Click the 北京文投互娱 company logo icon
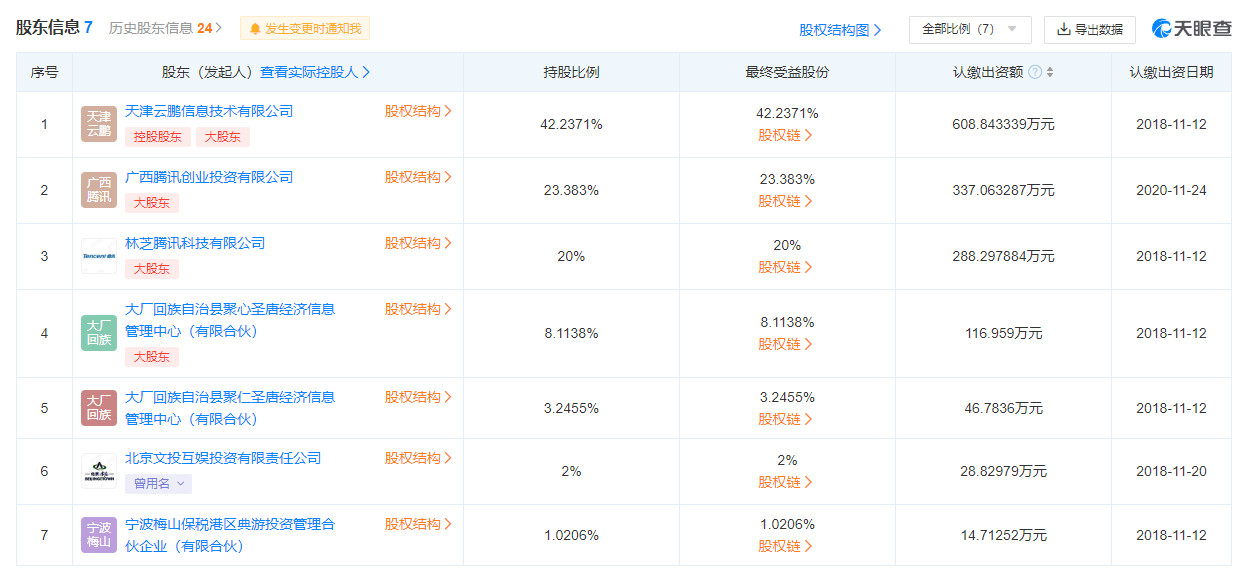Viewport: 1248px width, 588px height. click(99, 471)
